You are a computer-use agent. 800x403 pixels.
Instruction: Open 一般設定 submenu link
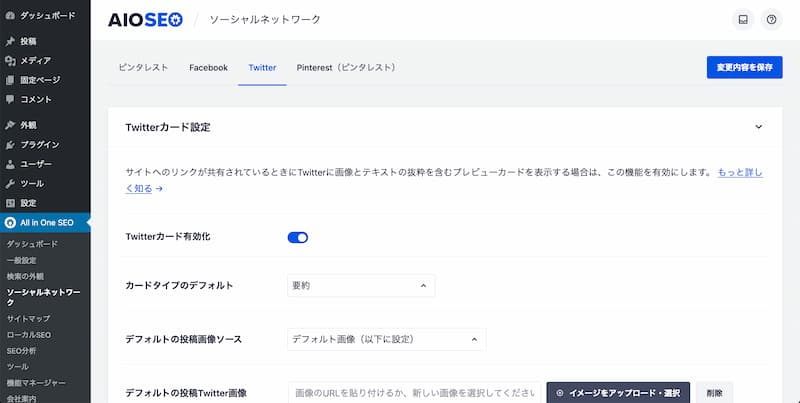pos(21,261)
